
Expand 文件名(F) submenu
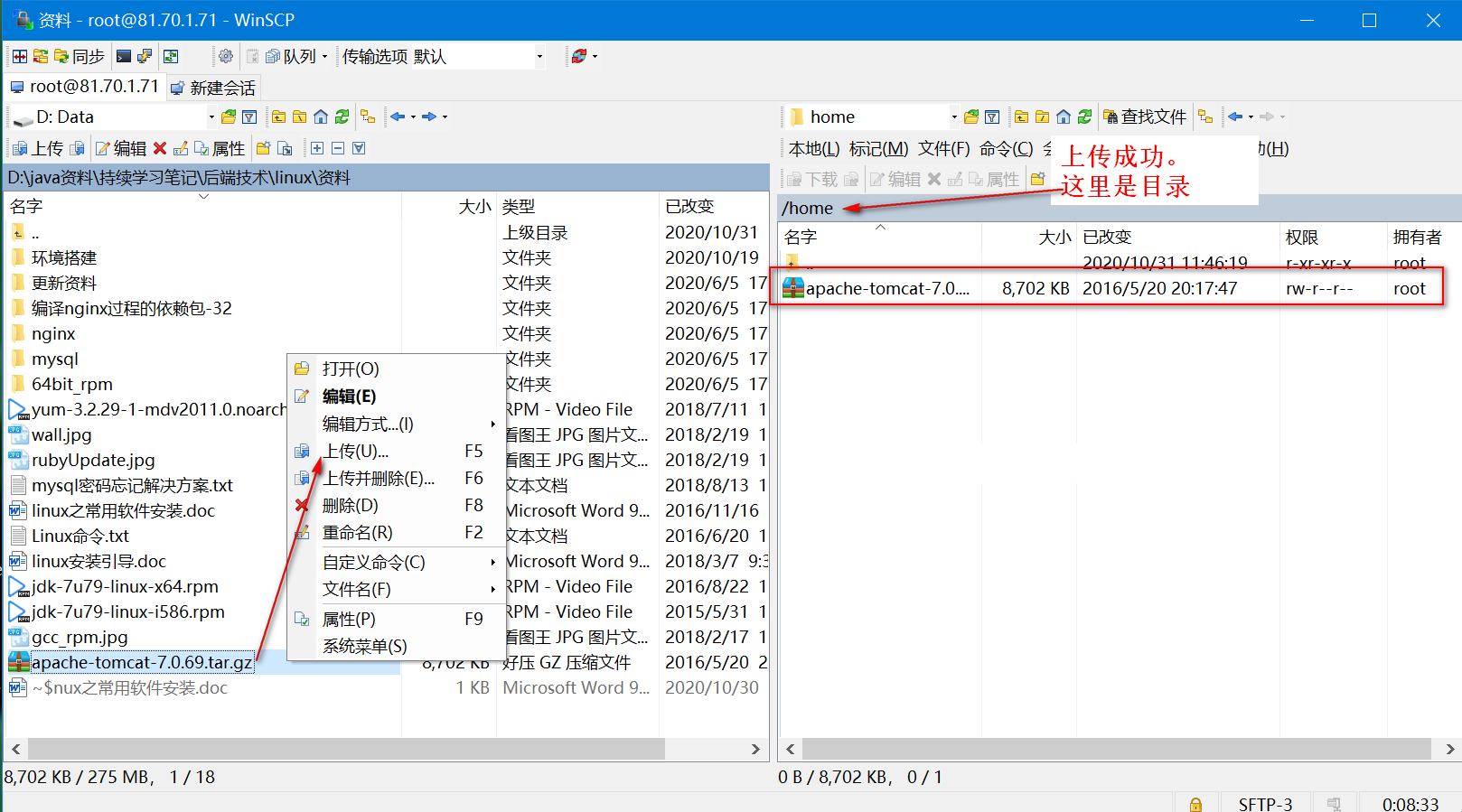396,589
